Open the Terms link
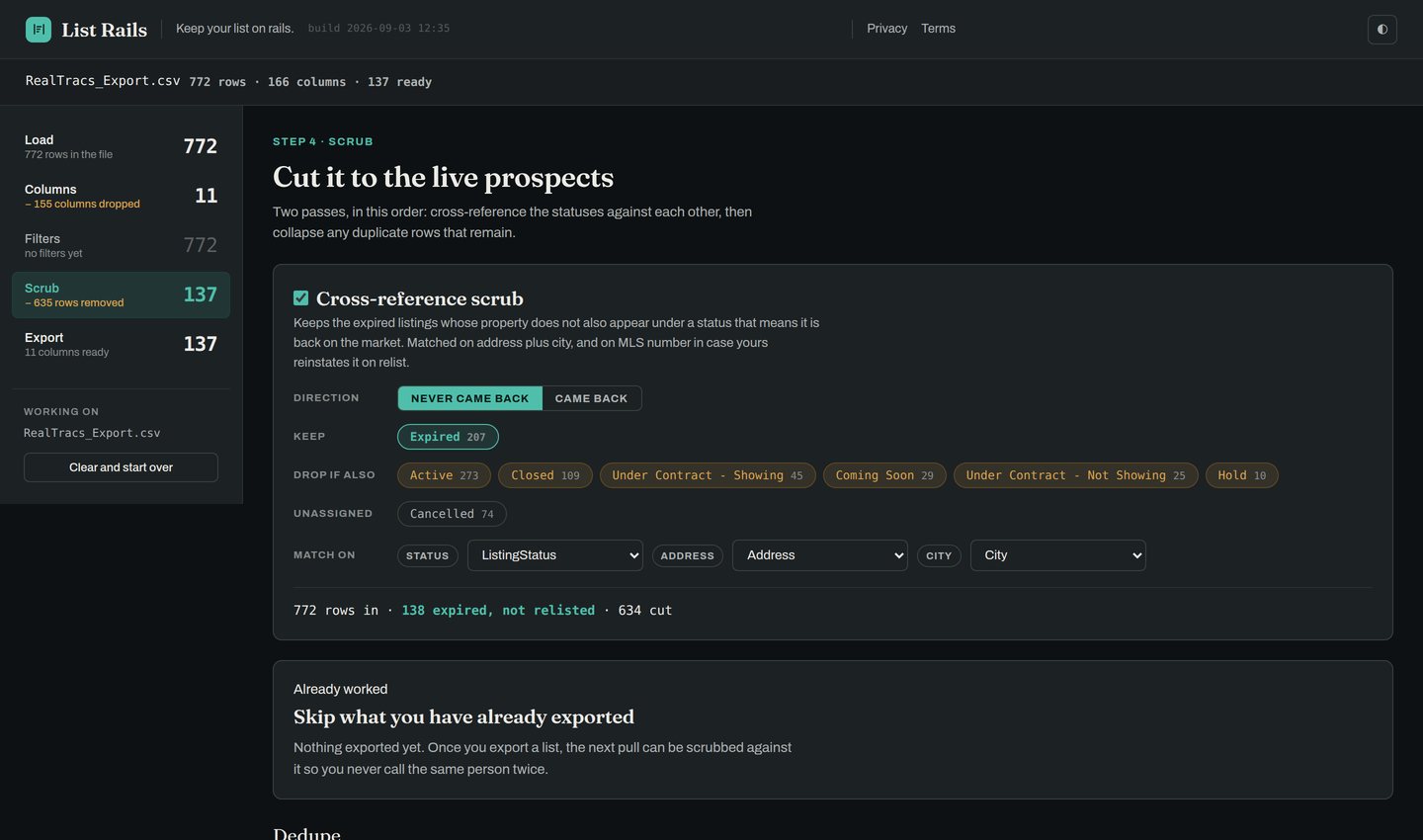This screenshot has height=840, width=1423. pos(938,29)
